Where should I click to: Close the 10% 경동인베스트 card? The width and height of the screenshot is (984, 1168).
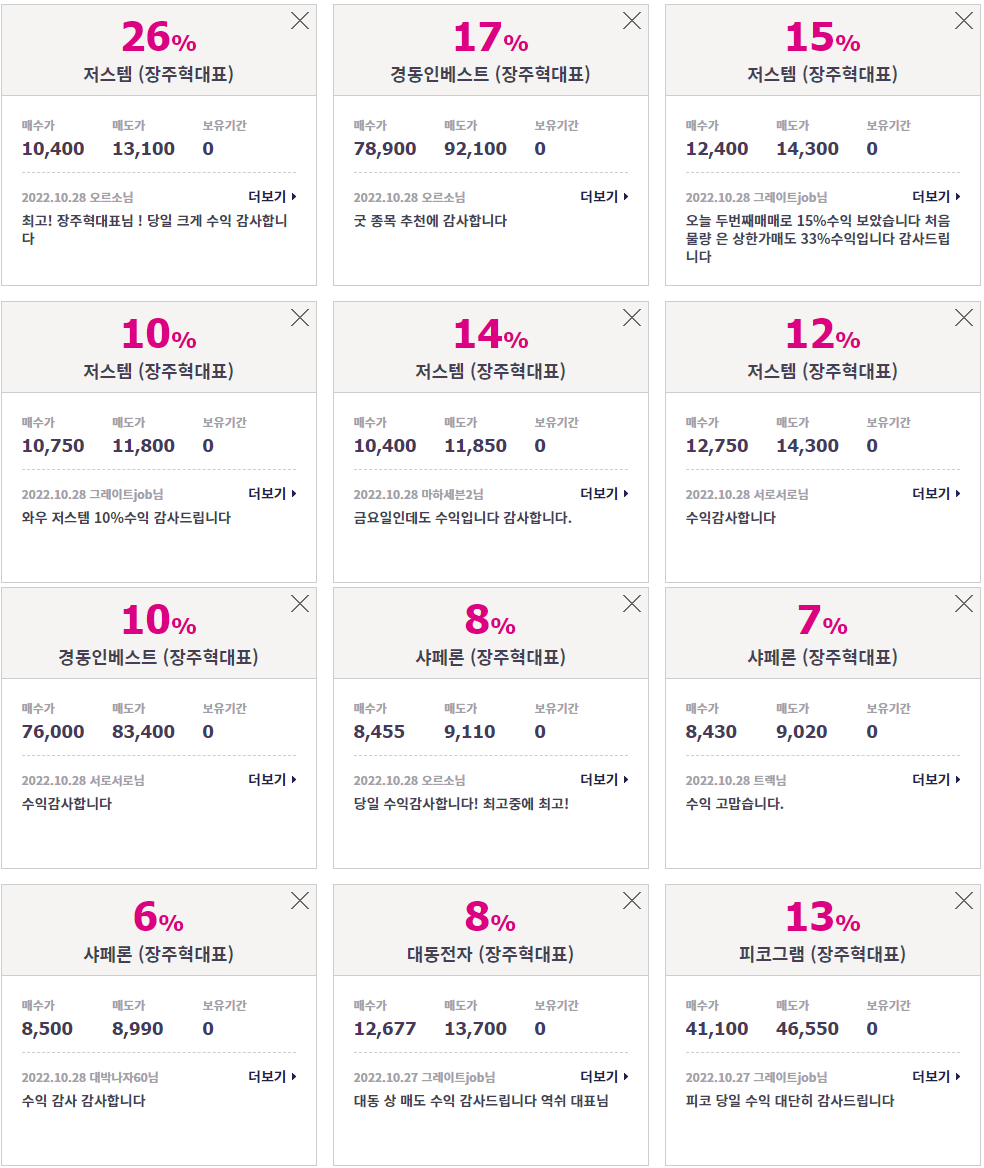click(299, 604)
